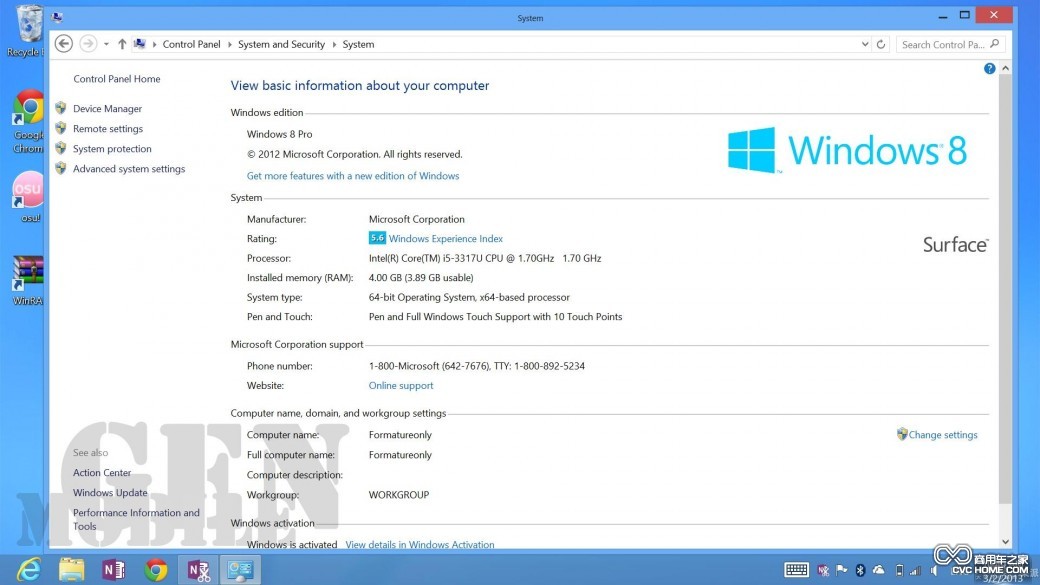
Task: Open the touch keyboard from the taskbar
Action: (x=796, y=570)
